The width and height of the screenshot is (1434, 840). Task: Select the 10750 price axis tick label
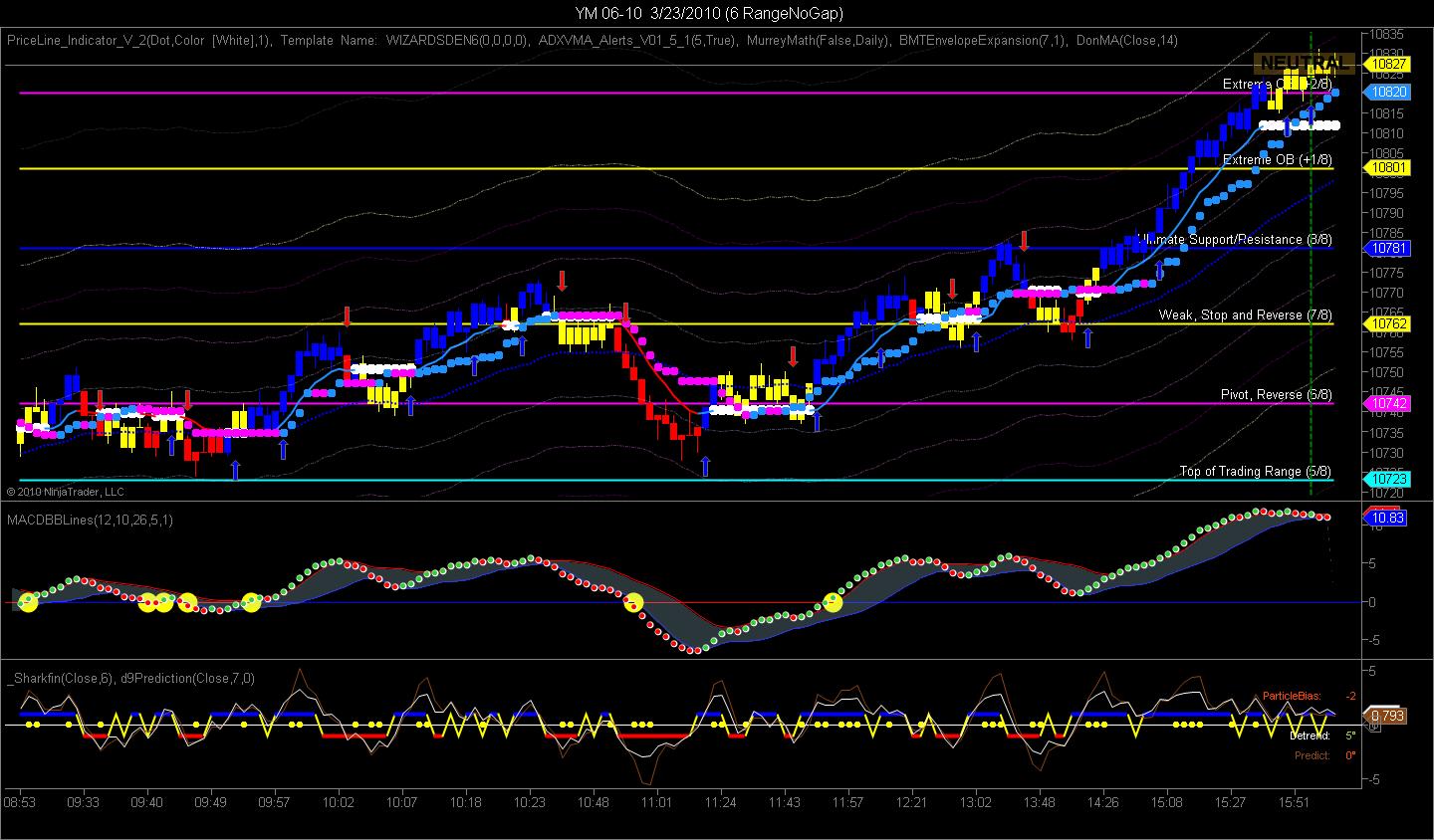tap(1388, 372)
